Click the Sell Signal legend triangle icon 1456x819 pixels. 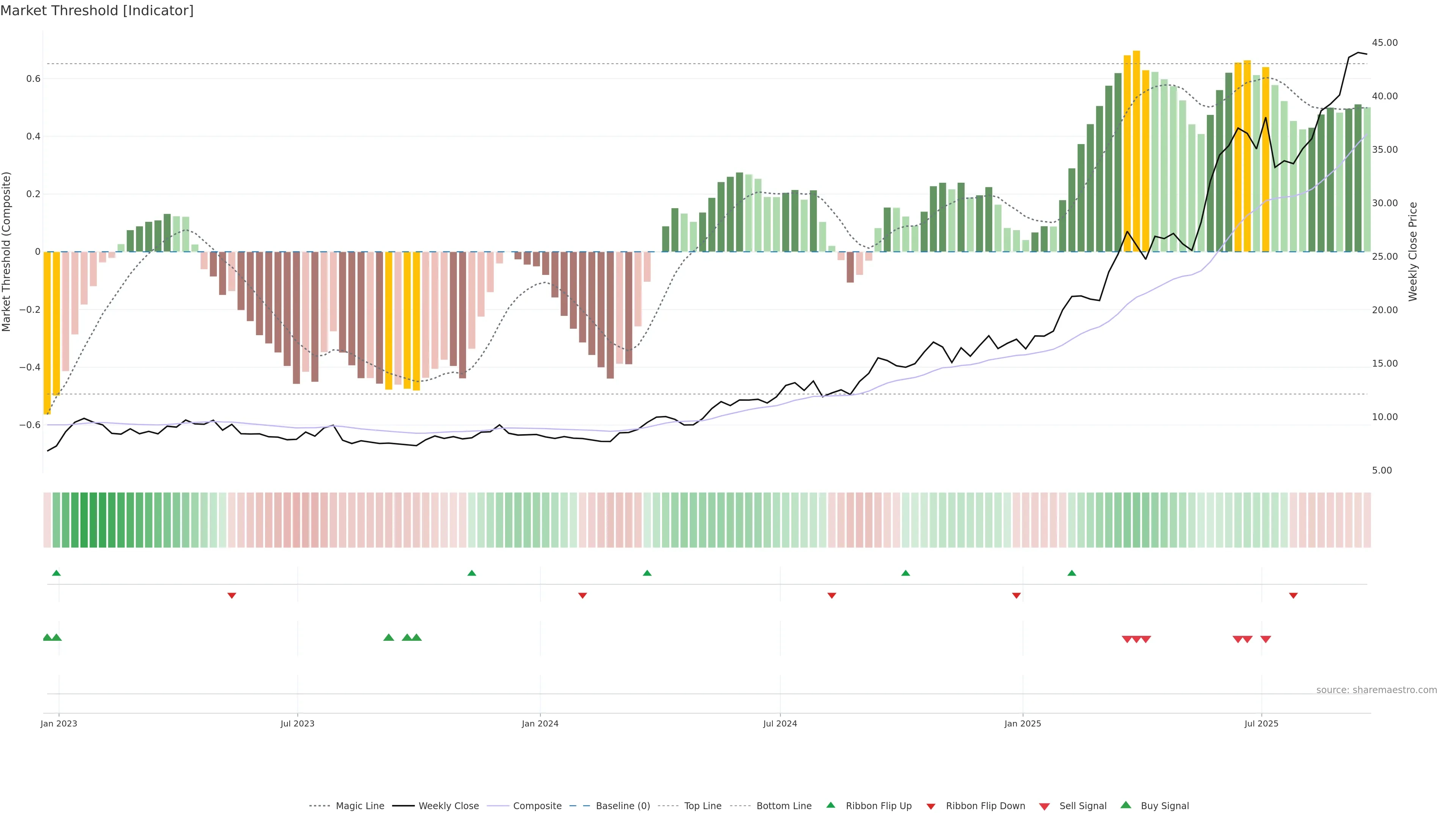pos(1045,806)
